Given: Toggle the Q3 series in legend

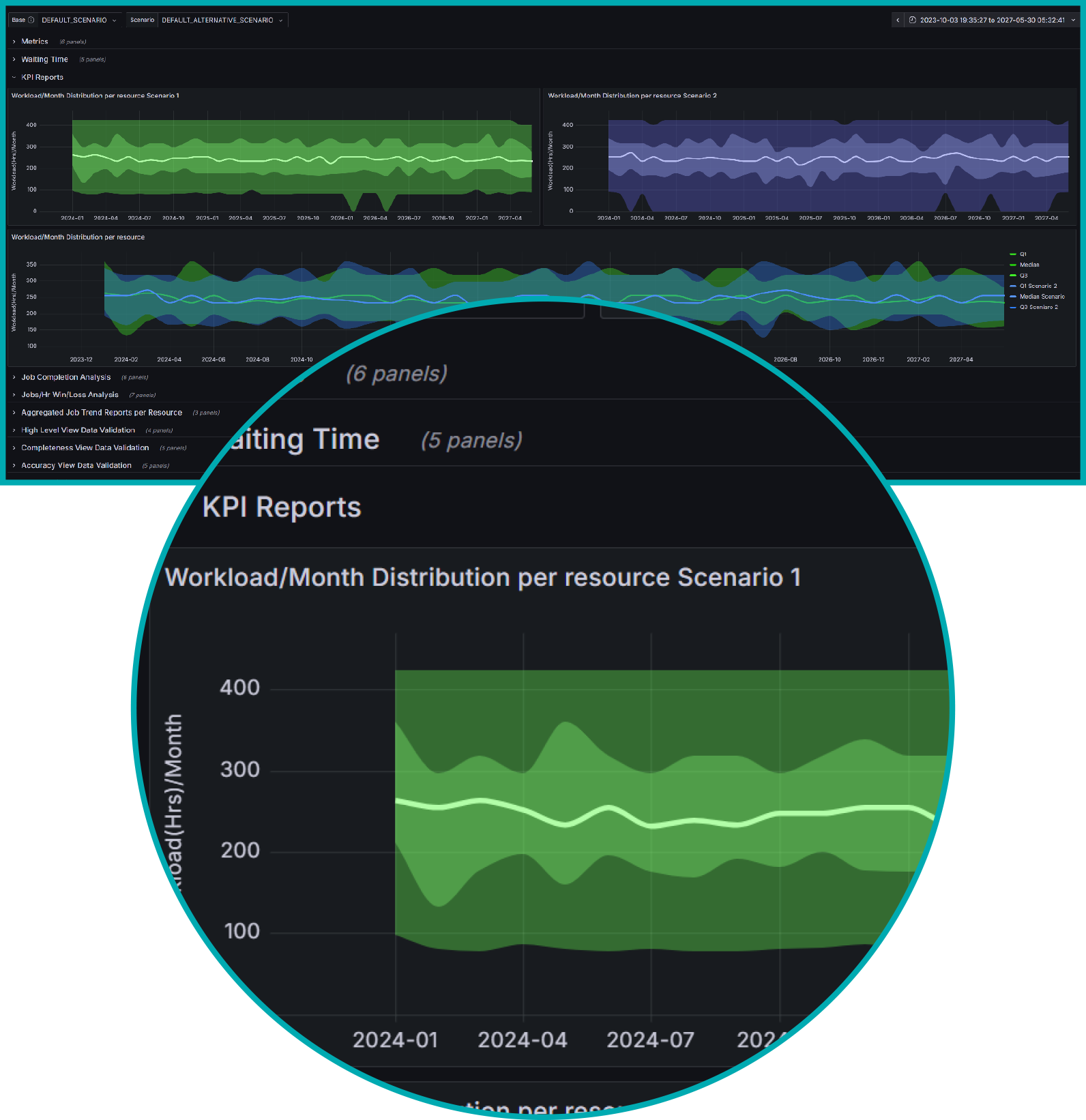Looking at the screenshot, I should coord(1023,276).
